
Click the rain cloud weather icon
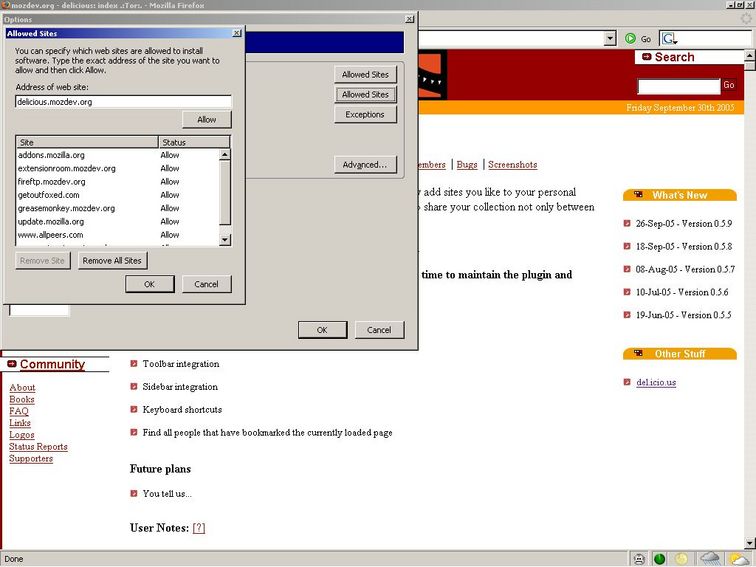coord(710,559)
